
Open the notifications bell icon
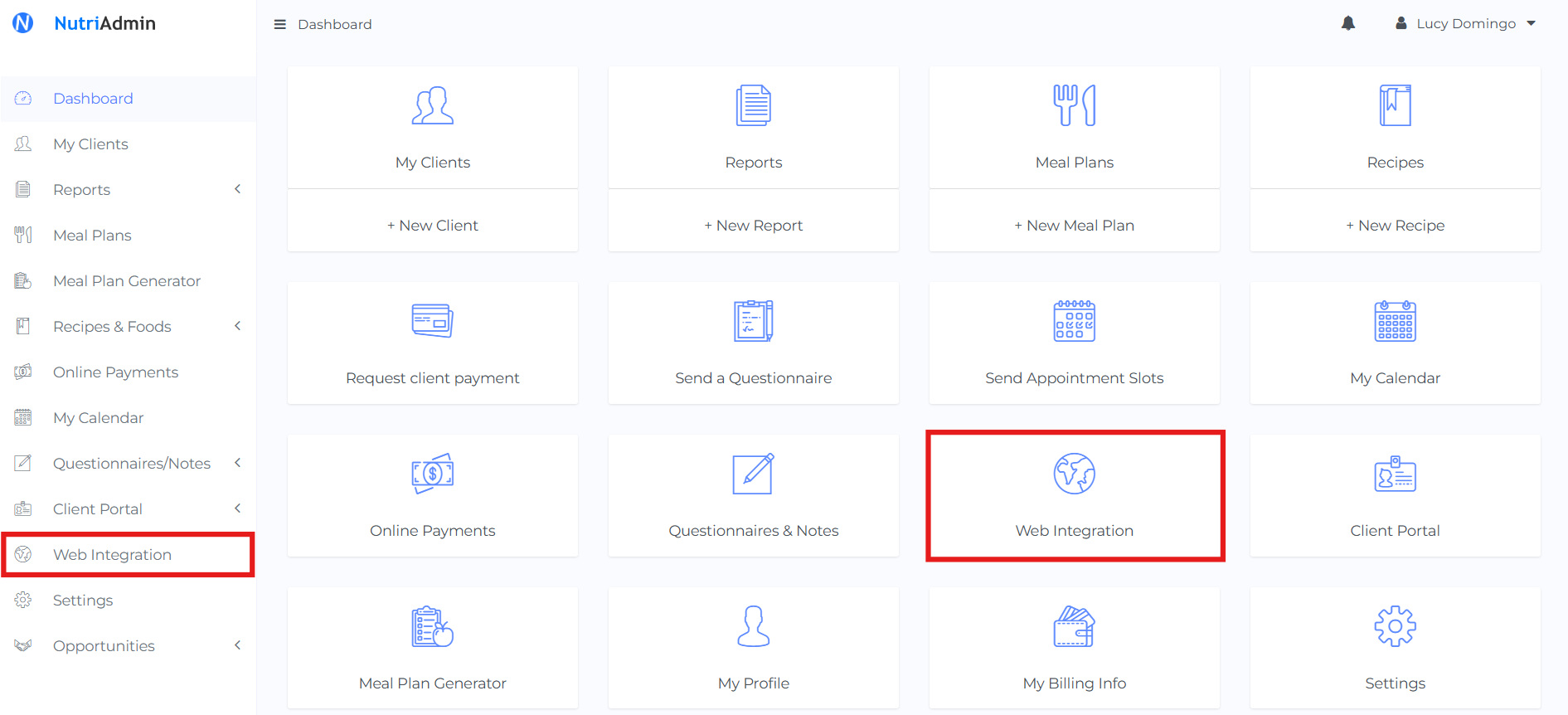[x=1348, y=23]
